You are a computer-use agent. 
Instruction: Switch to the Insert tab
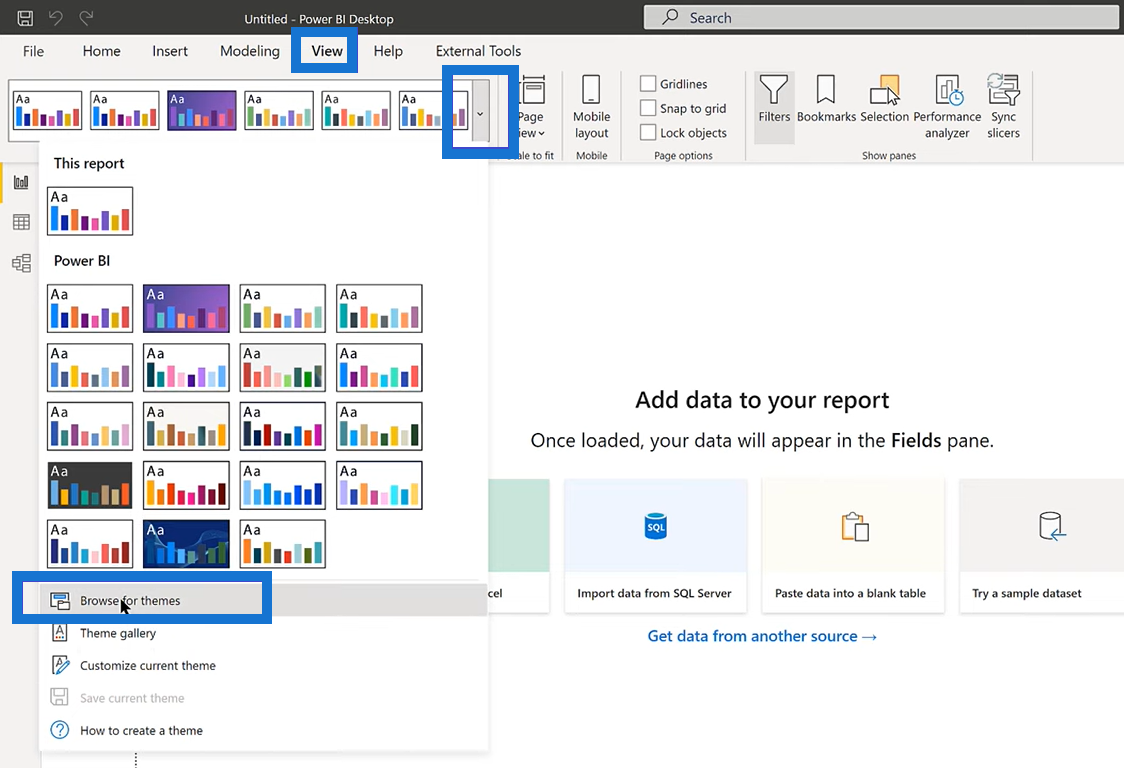(170, 51)
